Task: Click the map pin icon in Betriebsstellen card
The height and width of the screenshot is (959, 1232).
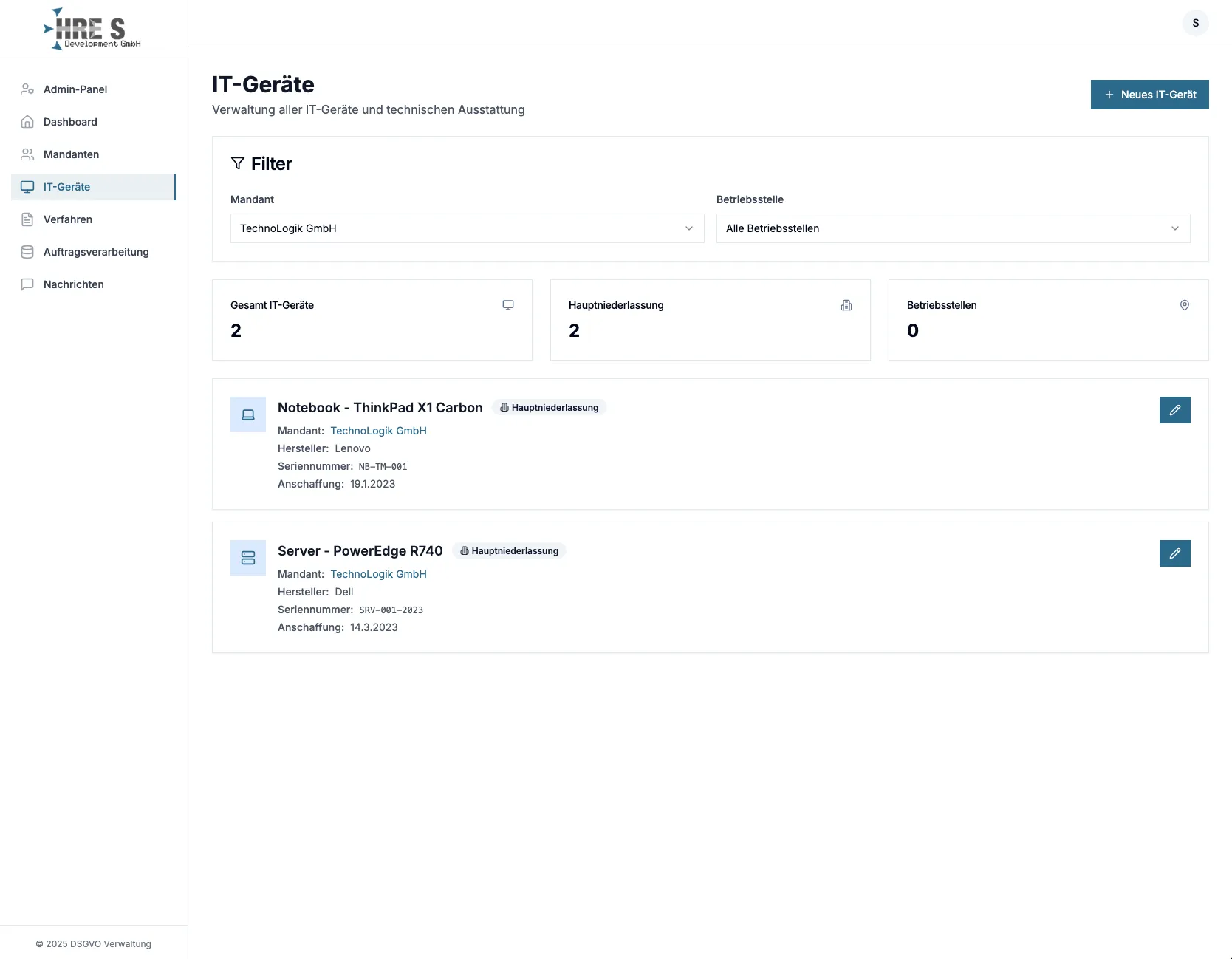Action: click(x=1185, y=305)
